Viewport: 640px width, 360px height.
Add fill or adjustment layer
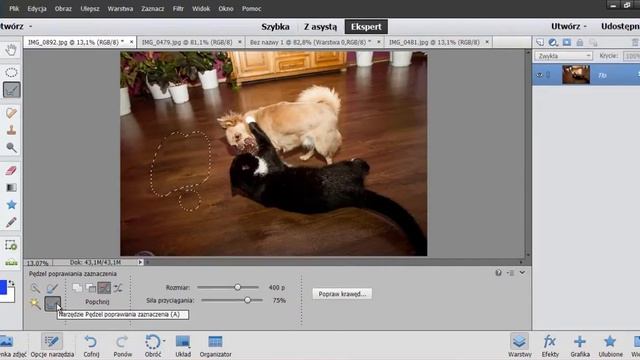point(553,42)
